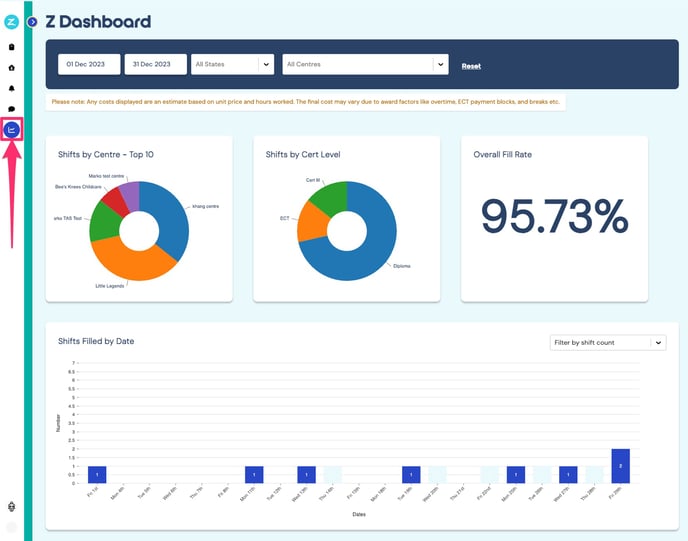The height and width of the screenshot is (541, 688).
Task: Go to the home icon in sidebar
Action: click(12, 68)
